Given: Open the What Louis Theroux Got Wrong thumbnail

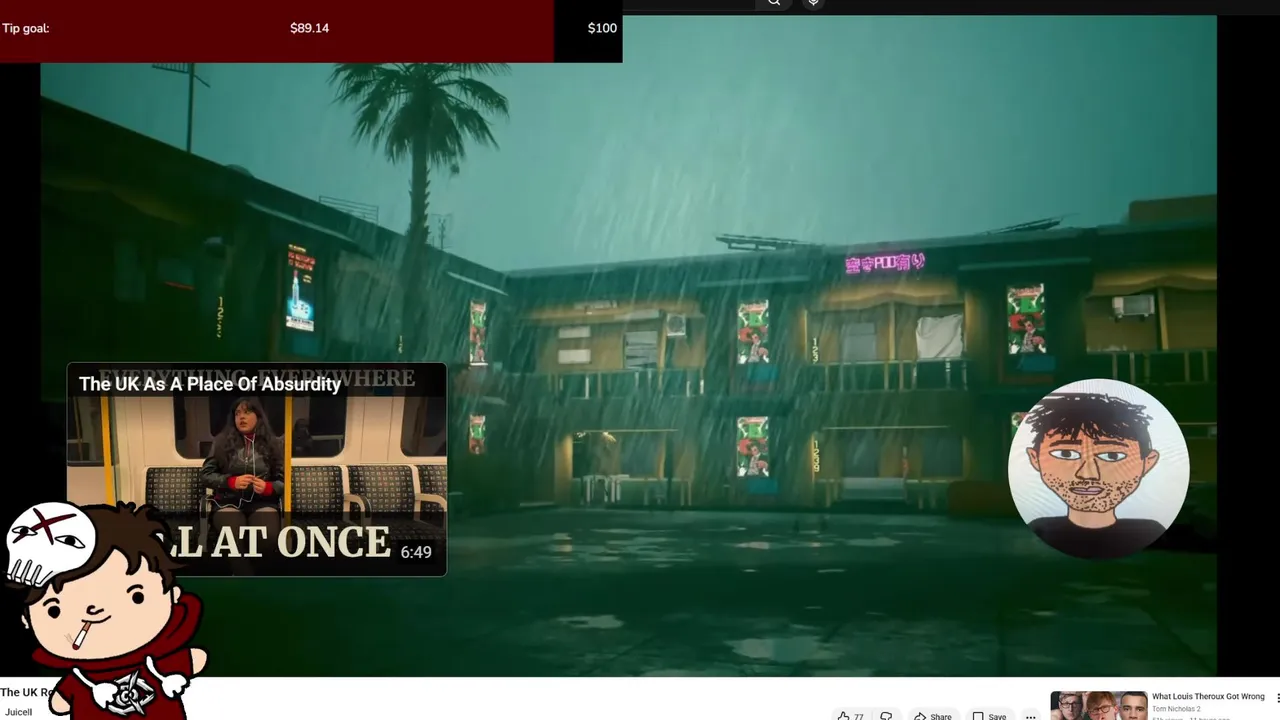Looking at the screenshot, I should pyautogui.click(x=1098, y=705).
